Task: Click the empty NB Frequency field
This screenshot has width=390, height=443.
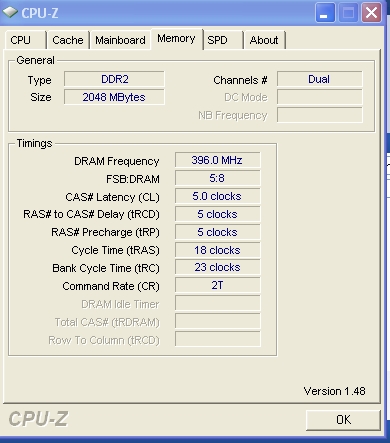Action: point(320,115)
